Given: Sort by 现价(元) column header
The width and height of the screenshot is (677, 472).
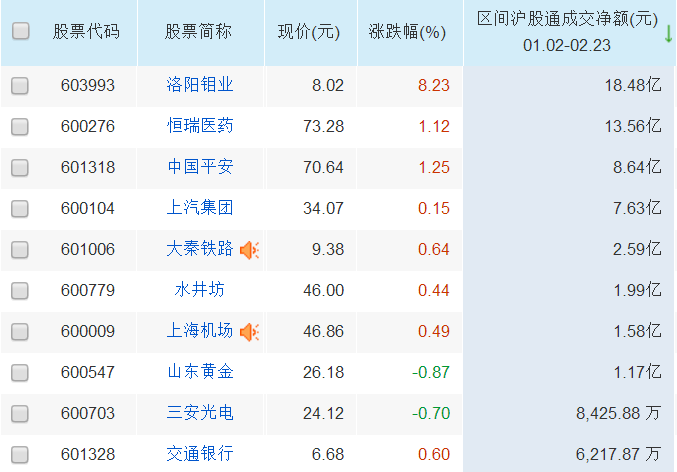Looking at the screenshot, I should point(309,32).
